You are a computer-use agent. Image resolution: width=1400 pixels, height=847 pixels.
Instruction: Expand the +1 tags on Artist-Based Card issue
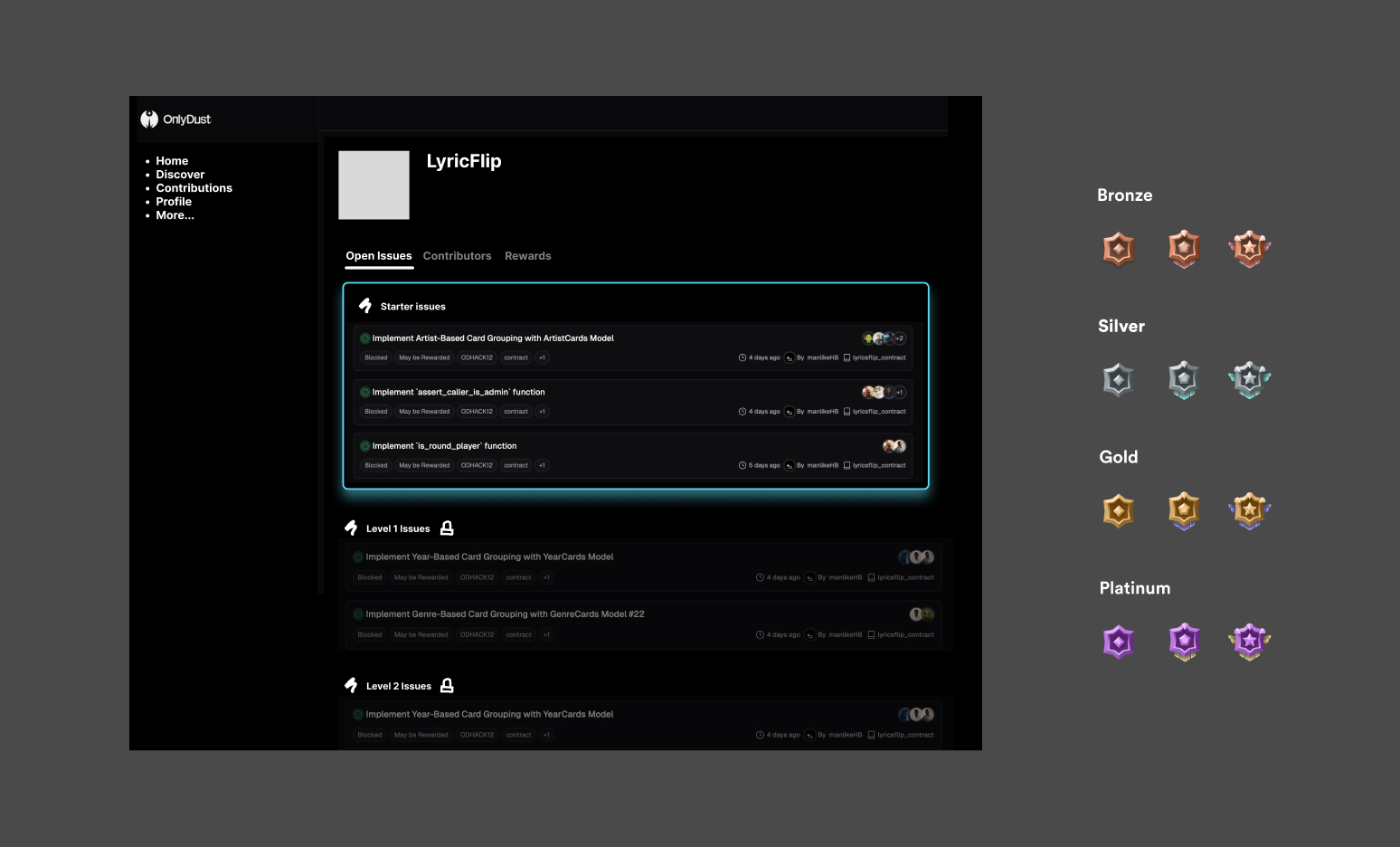pos(543,357)
